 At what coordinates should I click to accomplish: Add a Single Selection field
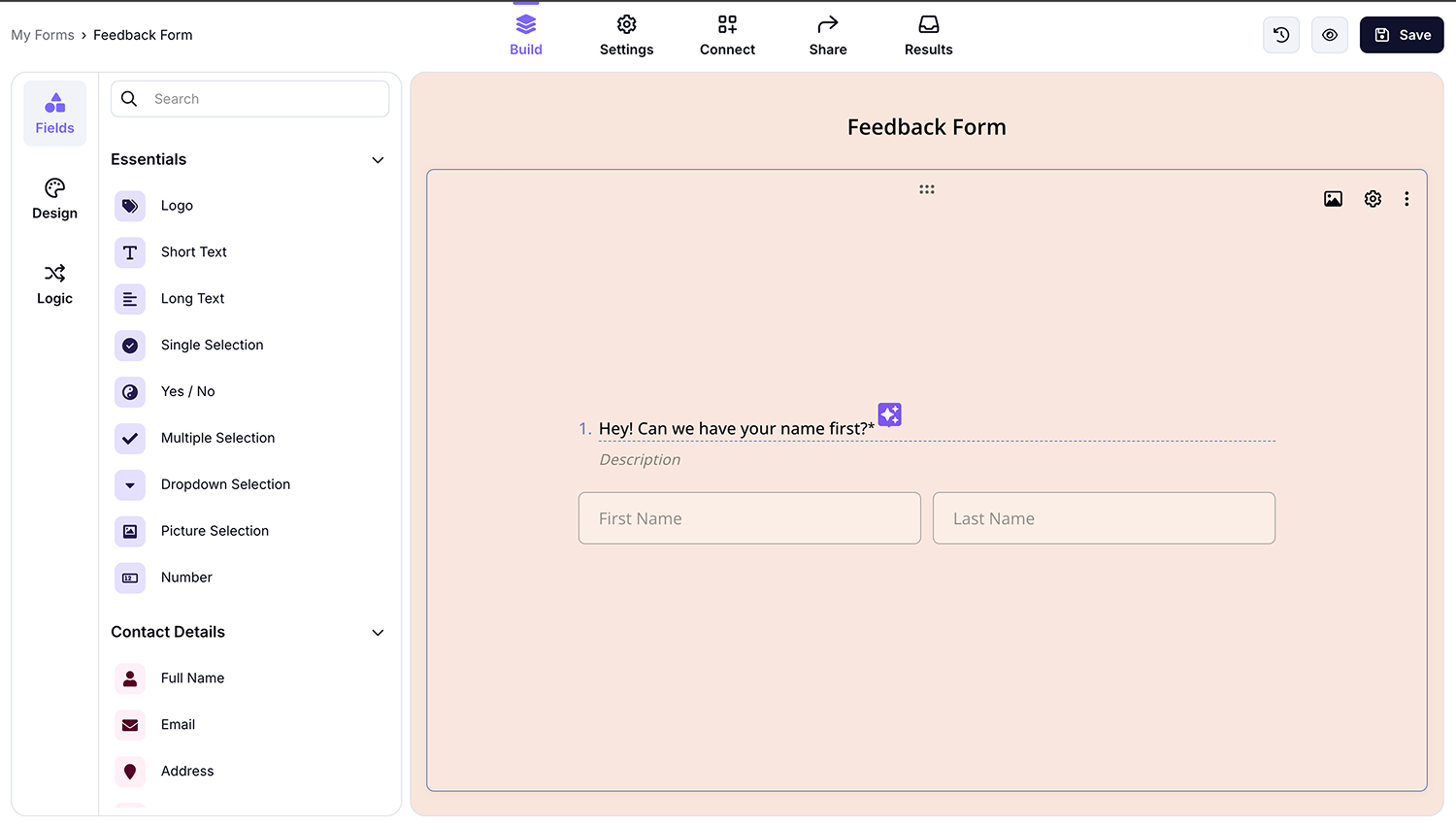[x=213, y=345]
